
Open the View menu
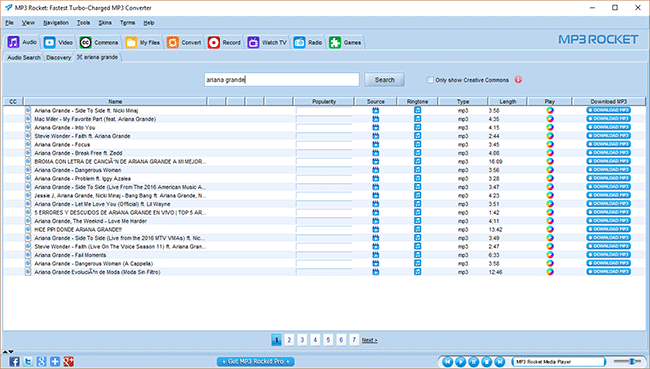pyautogui.click(x=28, y=23)
